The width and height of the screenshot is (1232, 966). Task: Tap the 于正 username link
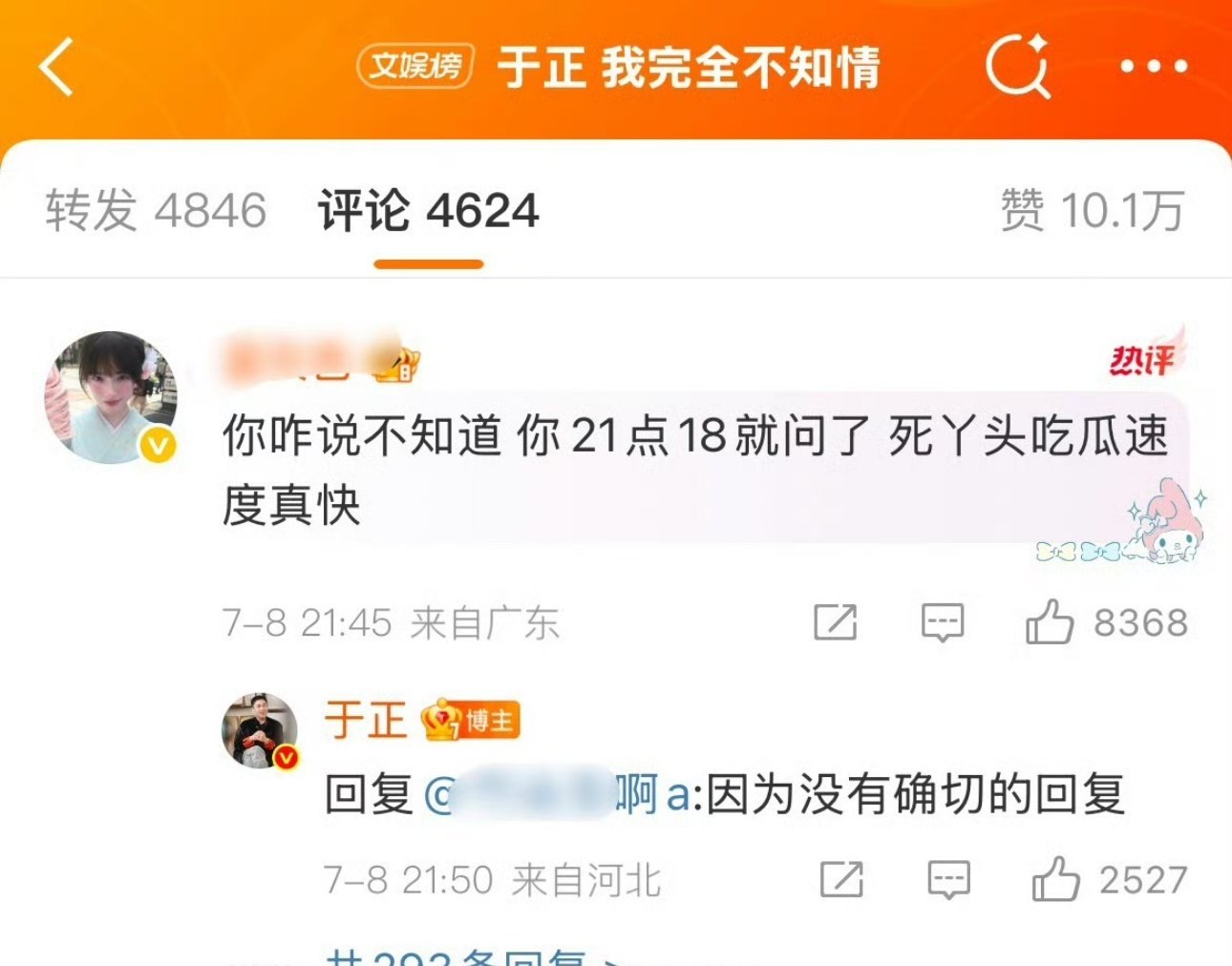pyautogui.click(x=366, y=720)
